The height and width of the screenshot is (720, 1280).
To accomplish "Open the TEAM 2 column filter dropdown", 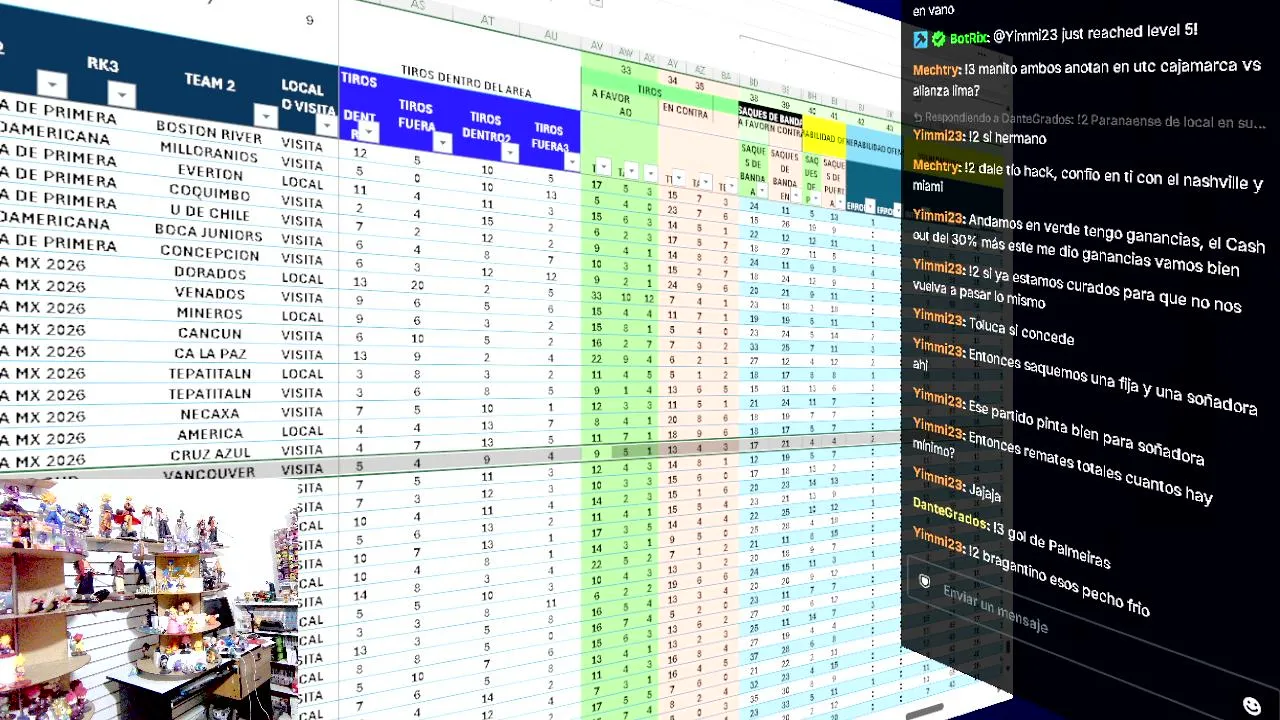I will tap(265, 116).
